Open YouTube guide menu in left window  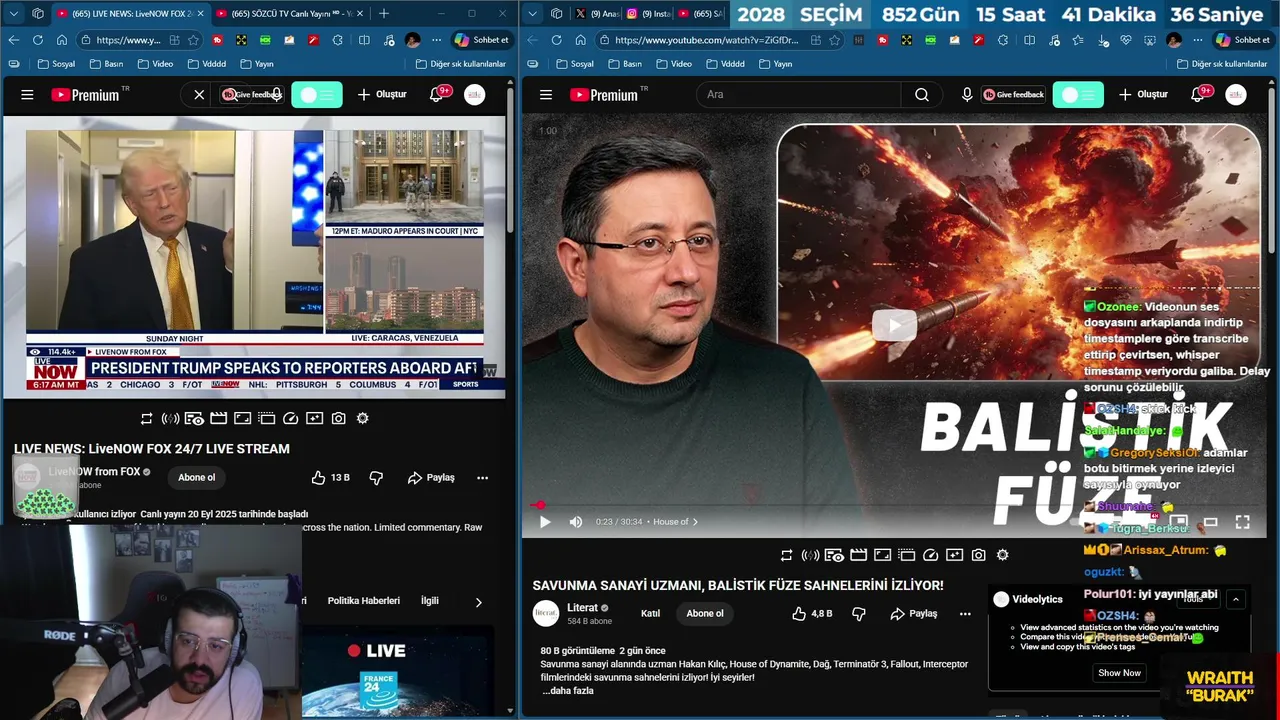pyautogui.click(x=27, y=95)
